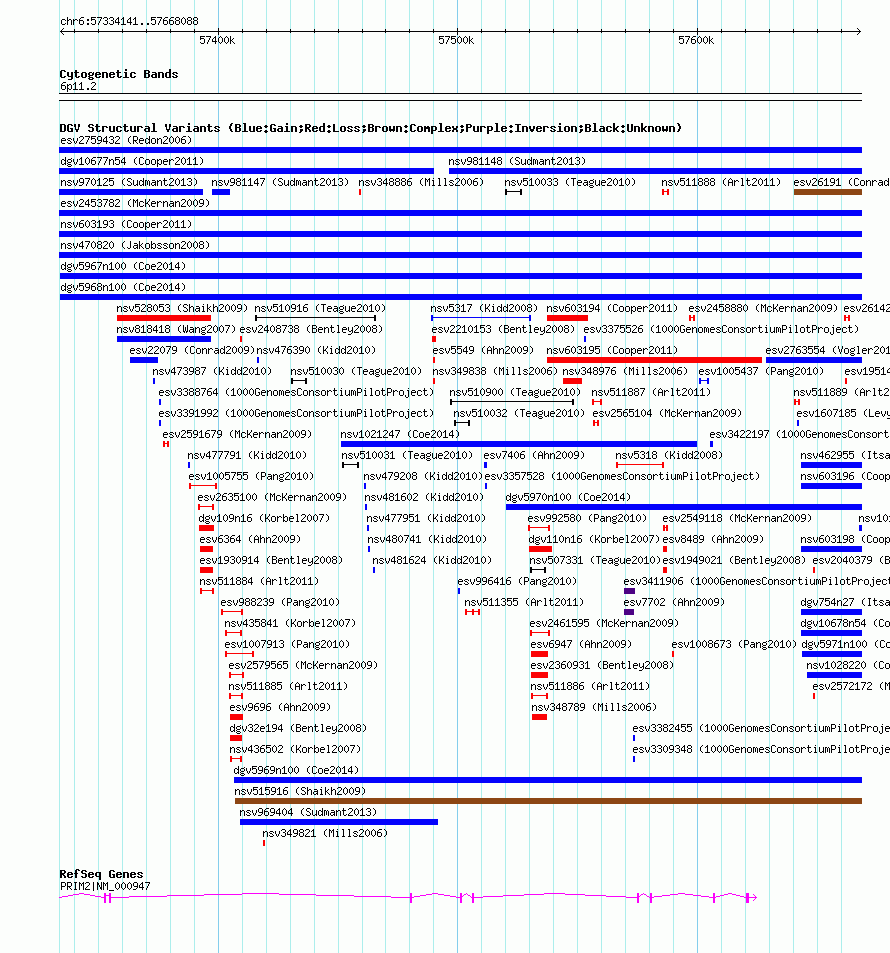The height and width of the screenshot is (953, 890).
Task: Select dgv5967n100 (Coe2014) label
Action: 123,266
